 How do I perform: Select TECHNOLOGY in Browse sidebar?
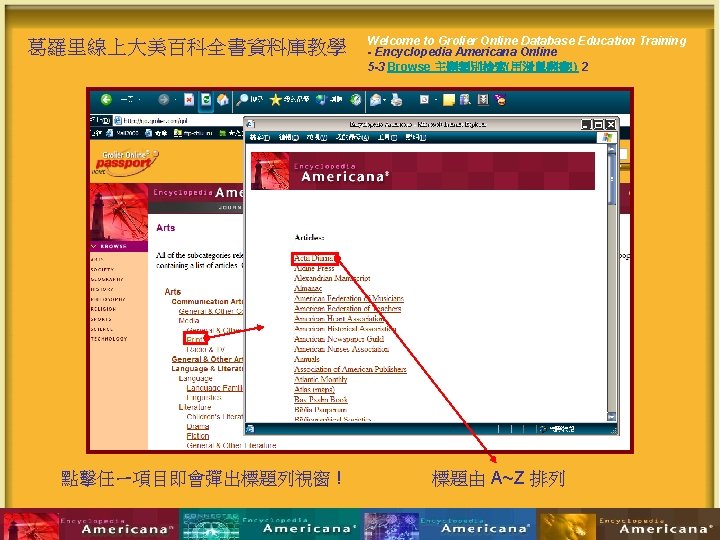109,339
